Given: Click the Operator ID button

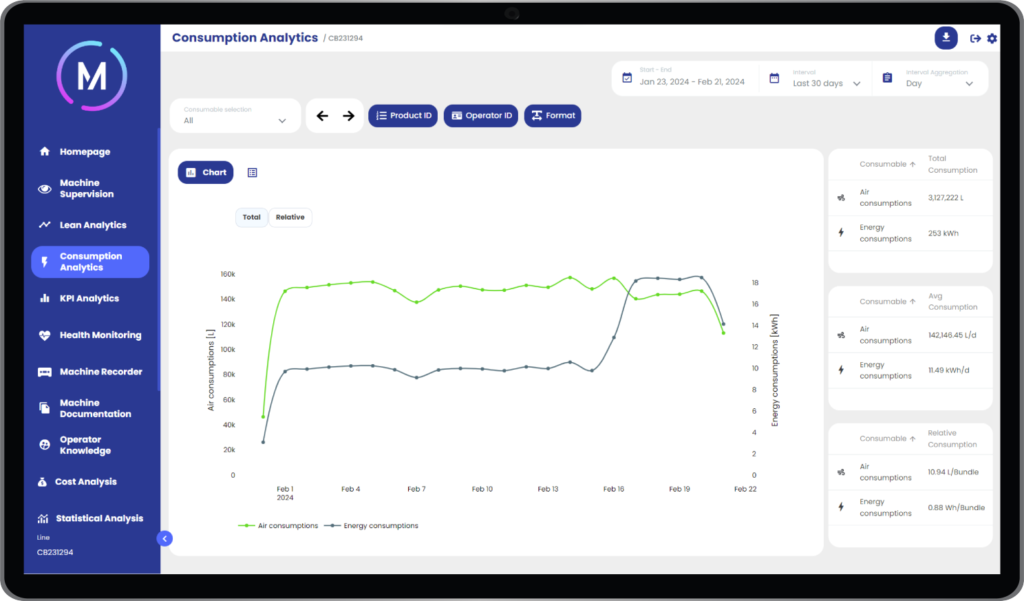Looking at the screenshot, I should 481,116.
